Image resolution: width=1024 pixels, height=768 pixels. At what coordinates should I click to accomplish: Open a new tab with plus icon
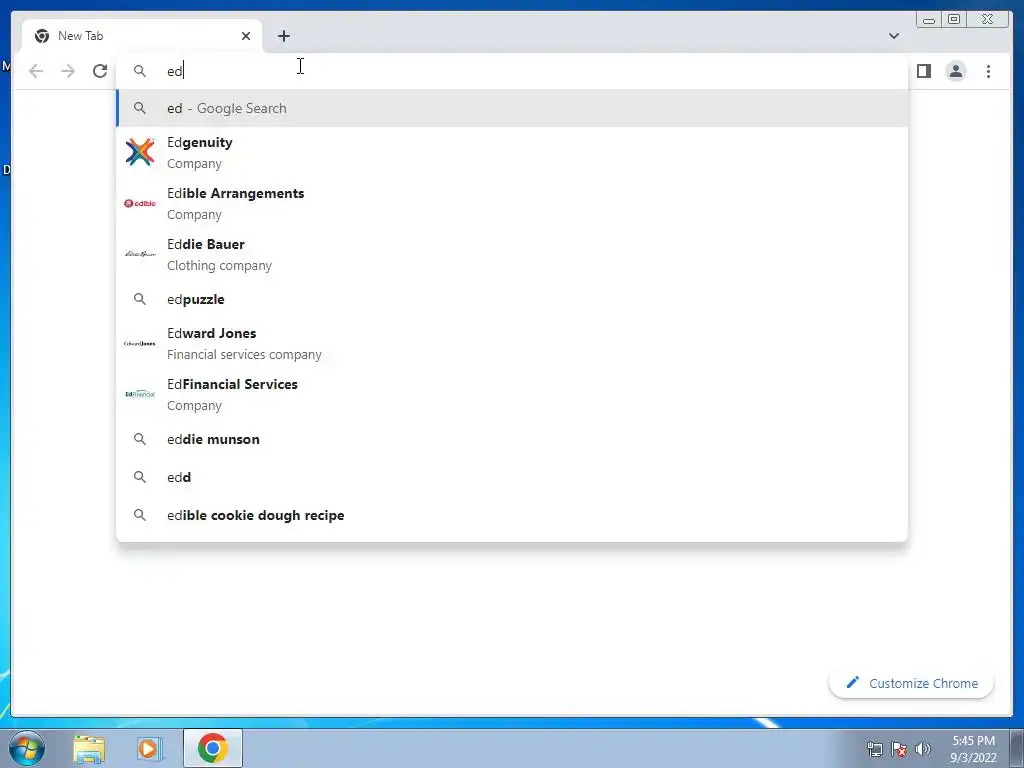click(283, 36)
